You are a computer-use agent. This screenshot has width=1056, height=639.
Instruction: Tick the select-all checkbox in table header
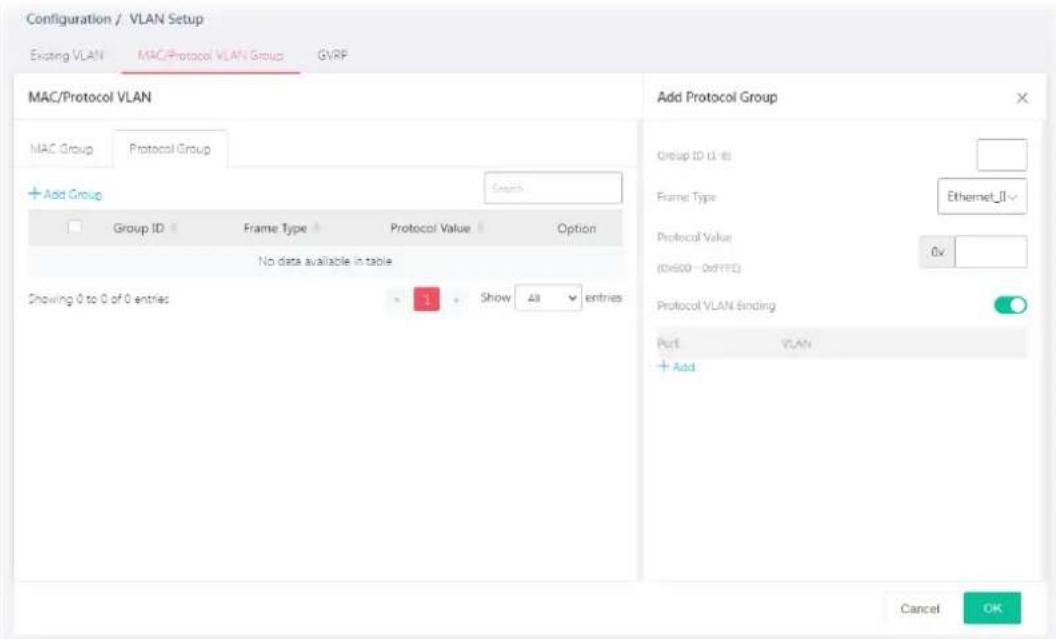75,227
